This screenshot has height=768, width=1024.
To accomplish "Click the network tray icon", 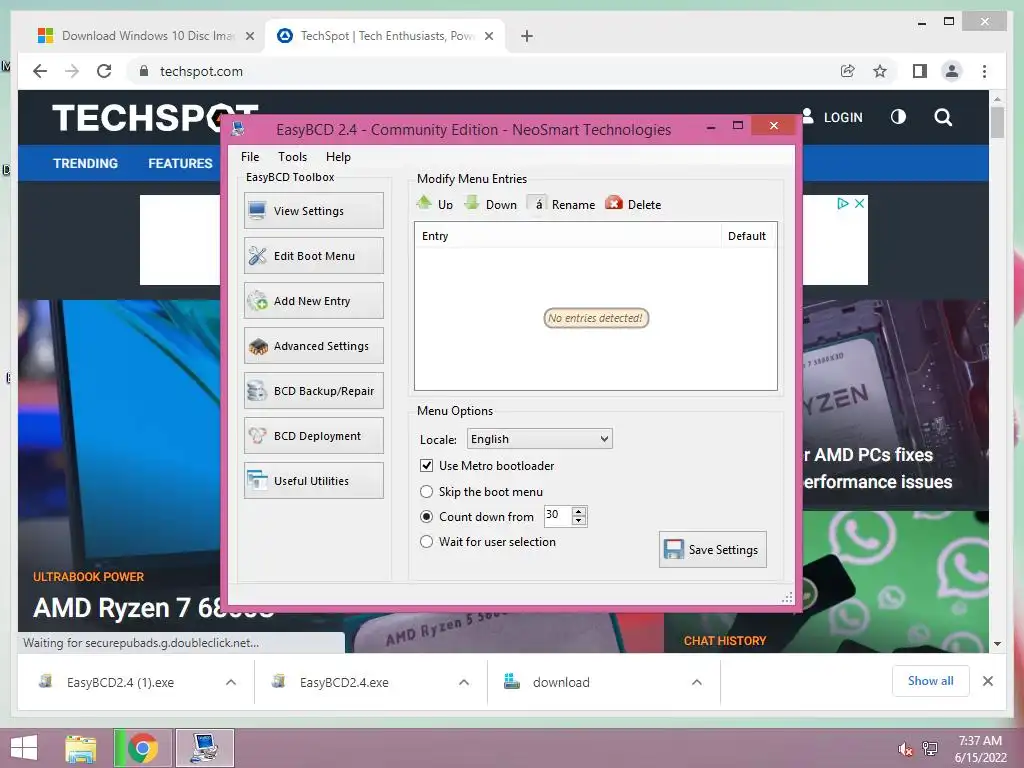I will point(929,749).
